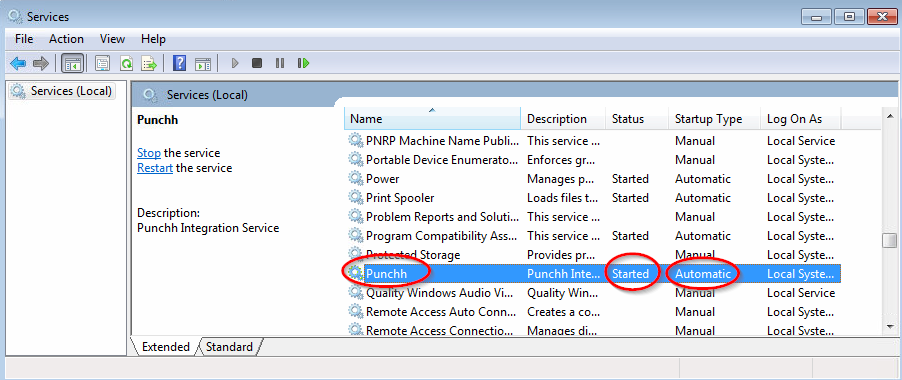The width and height of the screenshot is (902, 380).
Task: Select the Protected Storage service name
Action: click(413, 255)
